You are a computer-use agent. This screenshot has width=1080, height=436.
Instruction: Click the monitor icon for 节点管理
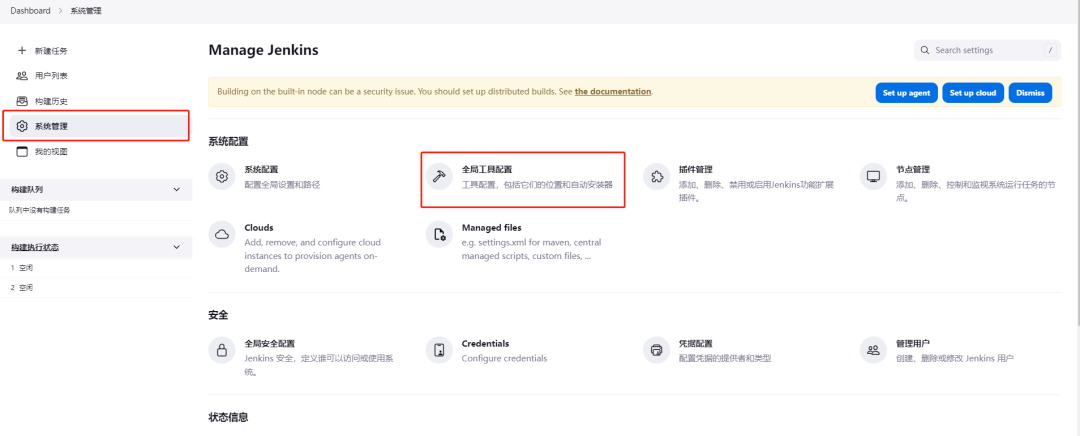pyautogui.click(x=873, y=176)
